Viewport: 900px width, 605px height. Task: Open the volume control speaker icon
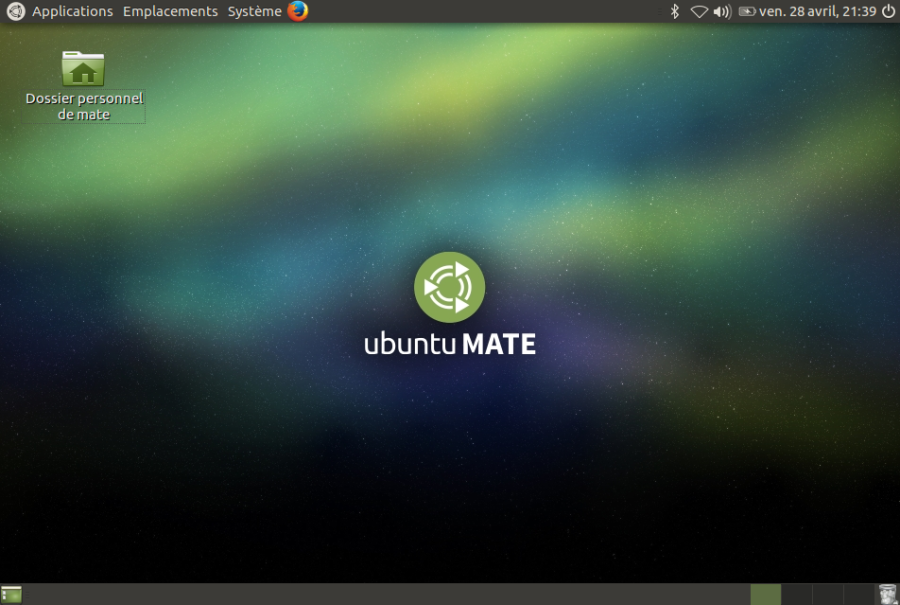point(723,12)
